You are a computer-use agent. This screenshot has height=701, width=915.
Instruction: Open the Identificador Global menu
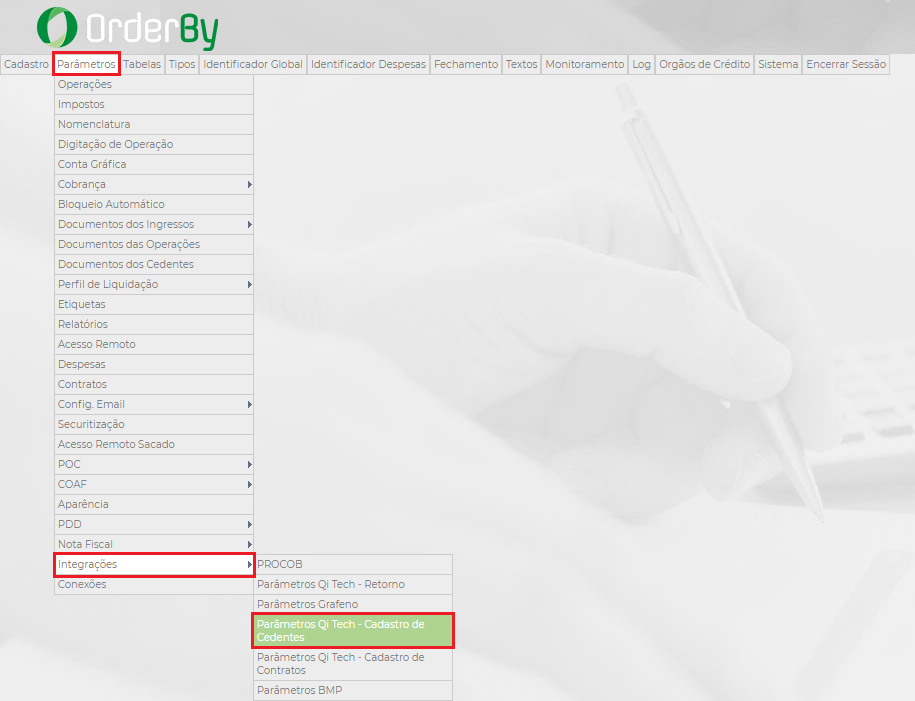tap(253, 64)
